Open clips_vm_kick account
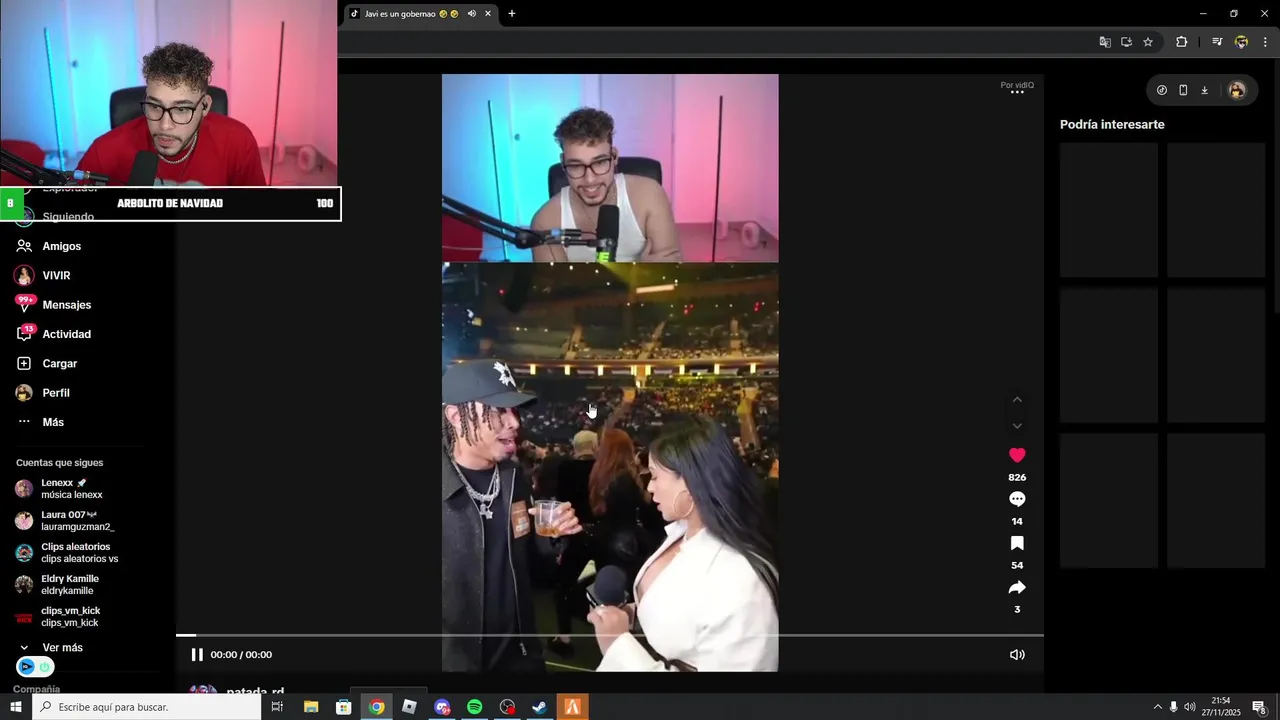Image resolution: width=1280 pixels, height=720 pixels. coord(58,617)
